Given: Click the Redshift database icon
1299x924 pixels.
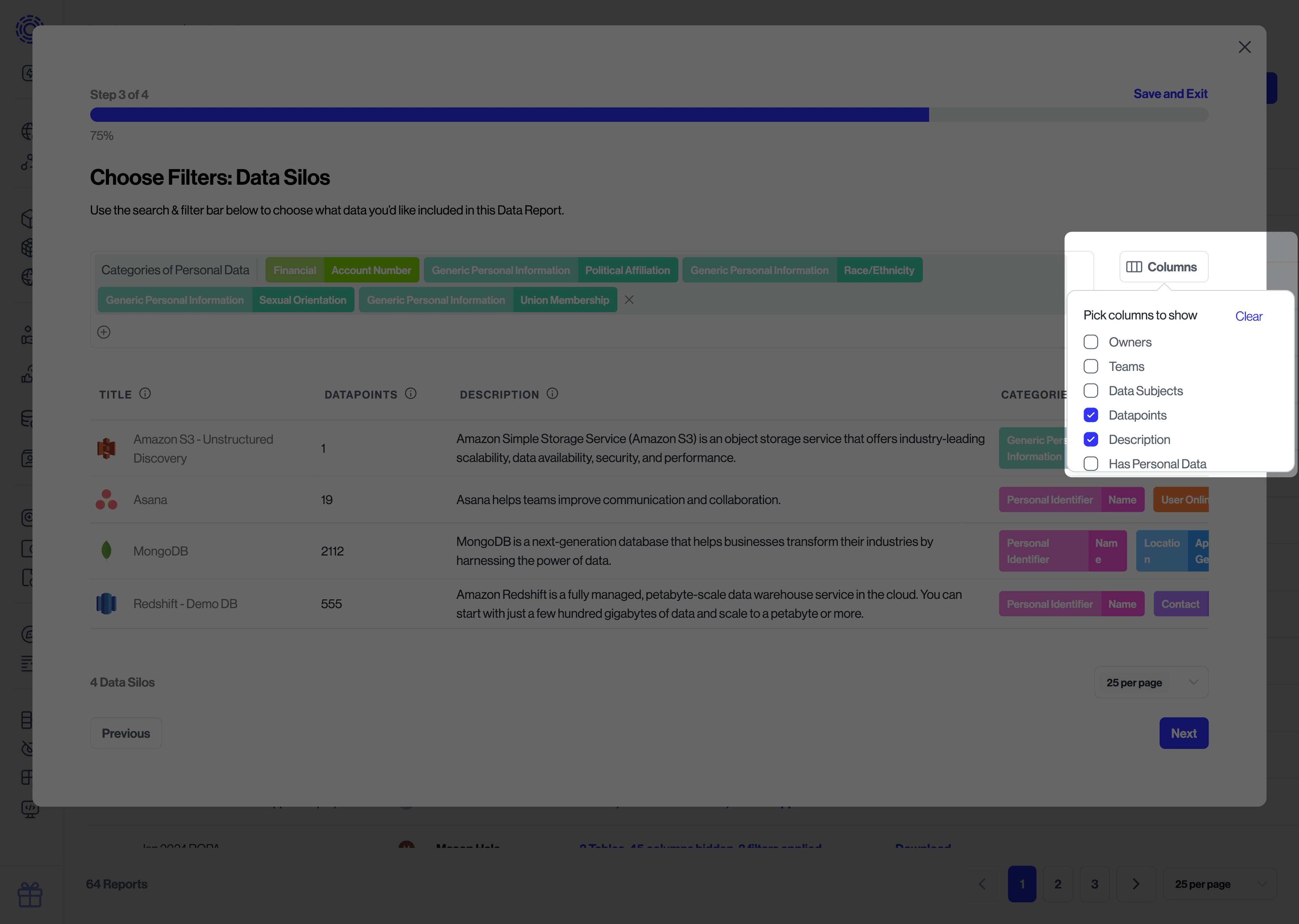Looking at the screenshot, I should click(x=106, y=603).
